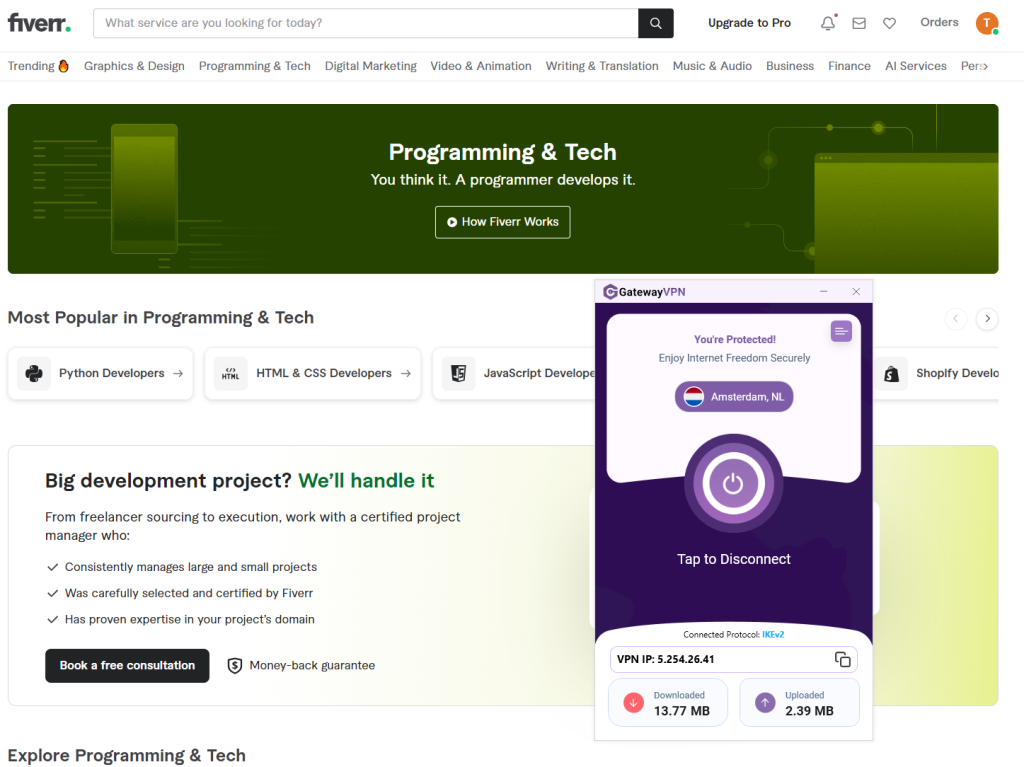Click the VPN IP address field
The image size is (1024, 767).
pyautogui.click(x=733, y=659)
